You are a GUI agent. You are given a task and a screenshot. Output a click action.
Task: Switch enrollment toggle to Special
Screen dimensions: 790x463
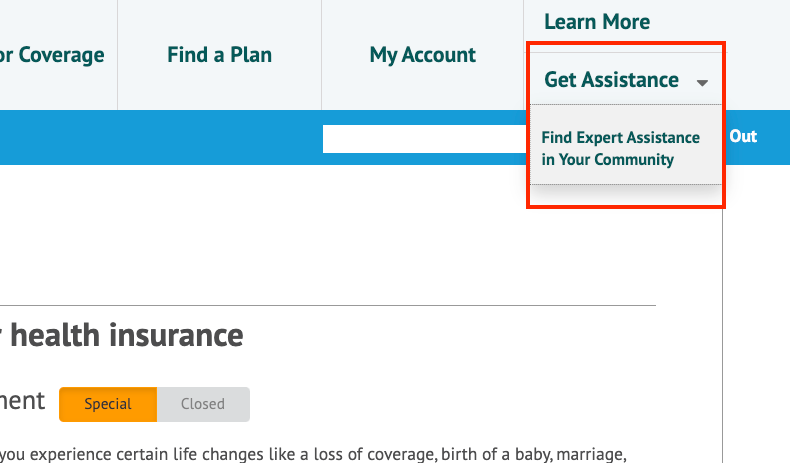coord(108,404)
